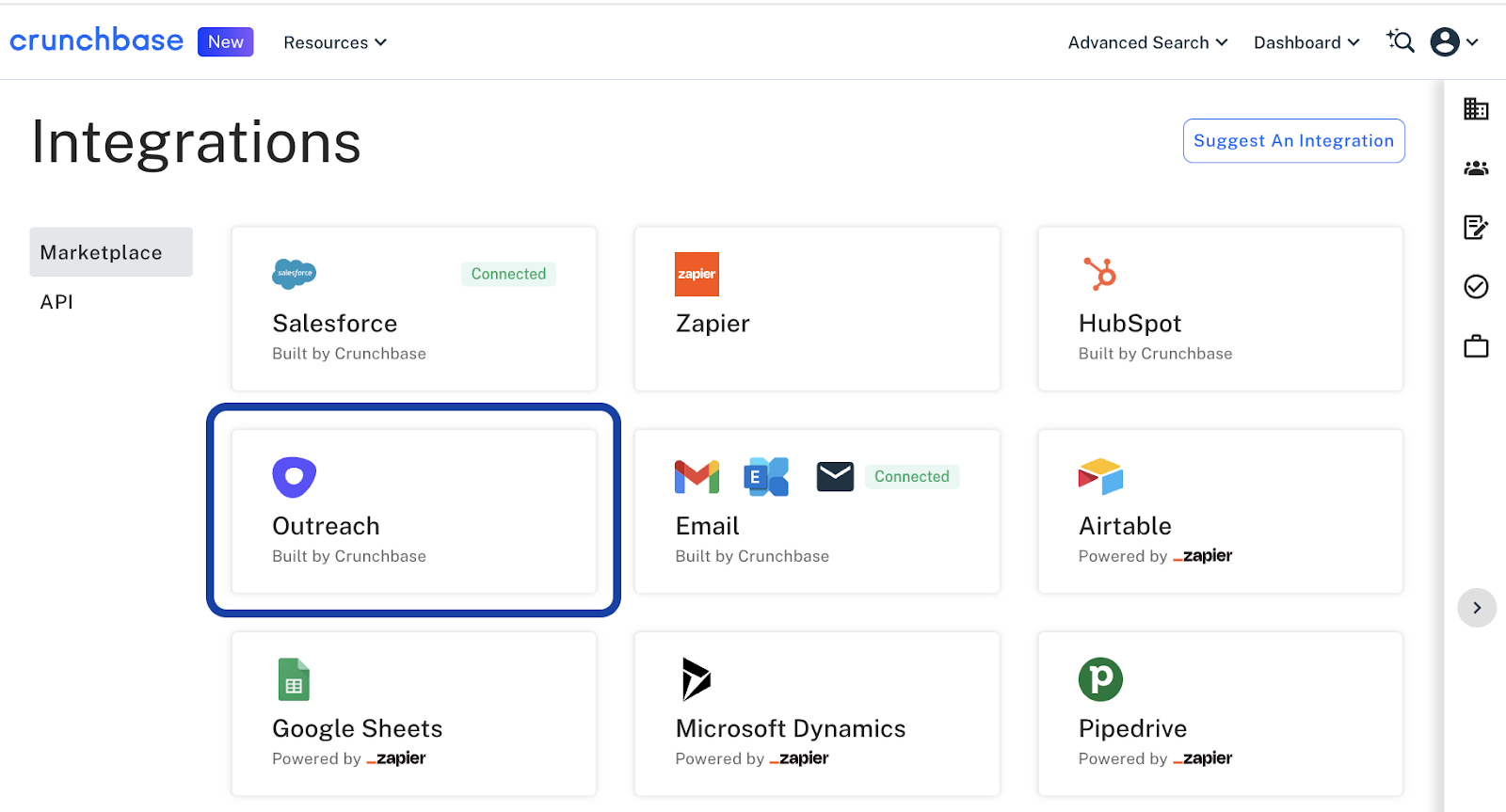The width and height of the screenshot is (1506, 812).
Task: Click the Salesforce cloud logo
Action: pos(294,274)
